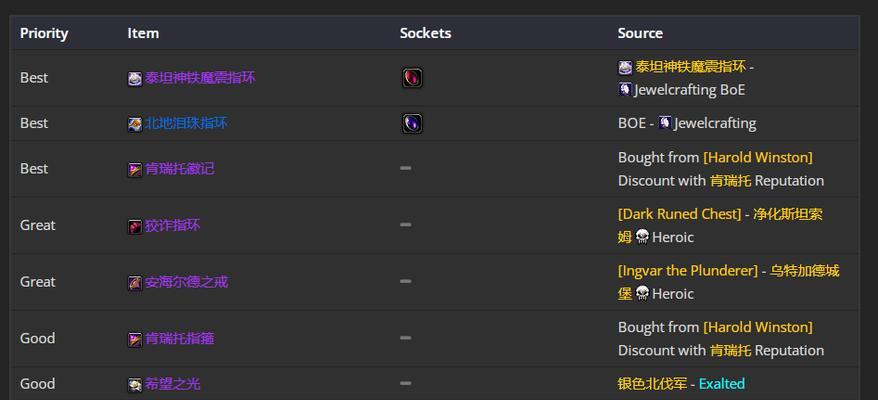878x400 pixels.
Task: Click the red gem socket icon
Action: [412, 78]
